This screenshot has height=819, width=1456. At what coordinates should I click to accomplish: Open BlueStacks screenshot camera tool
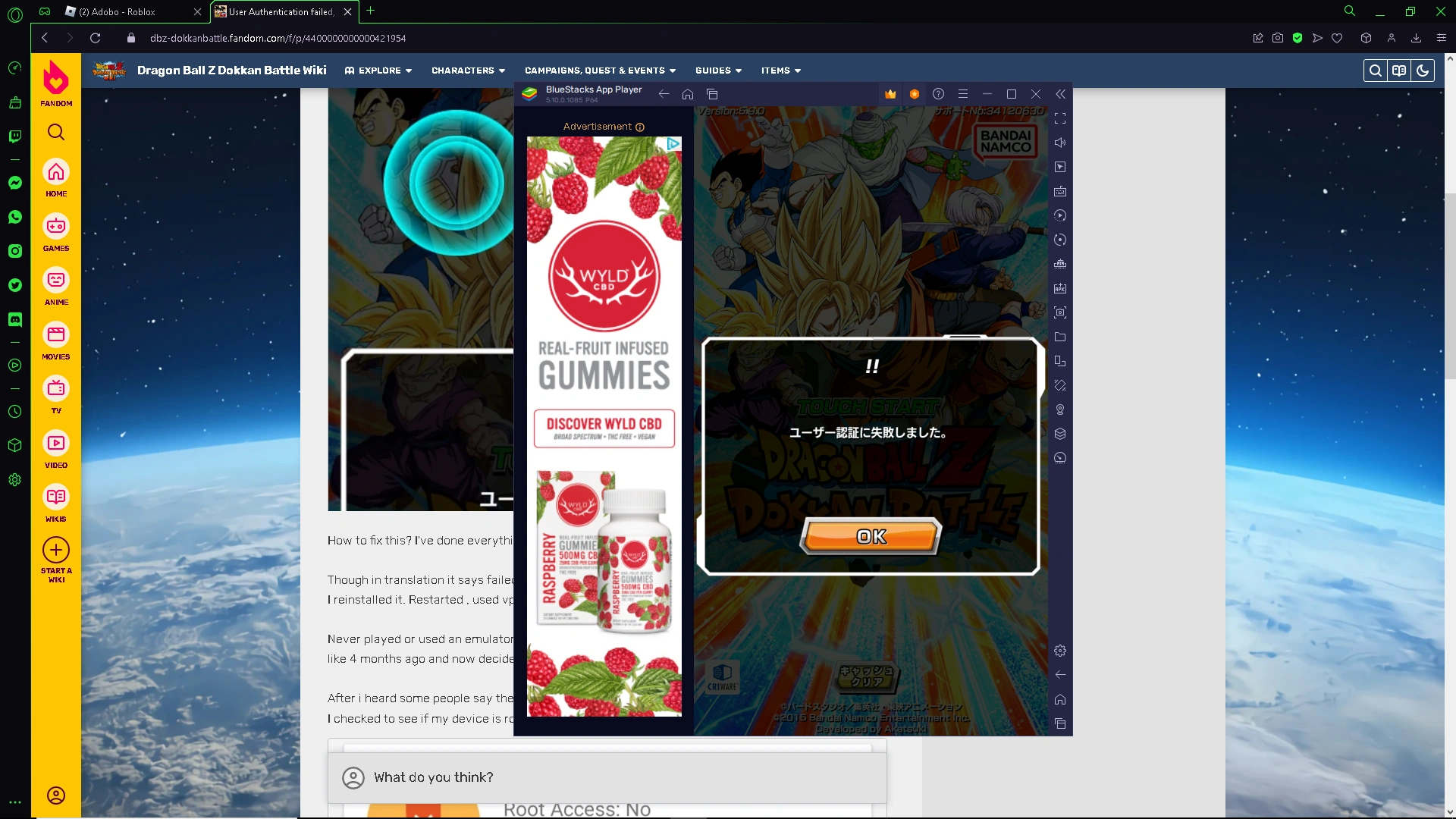1060,312
